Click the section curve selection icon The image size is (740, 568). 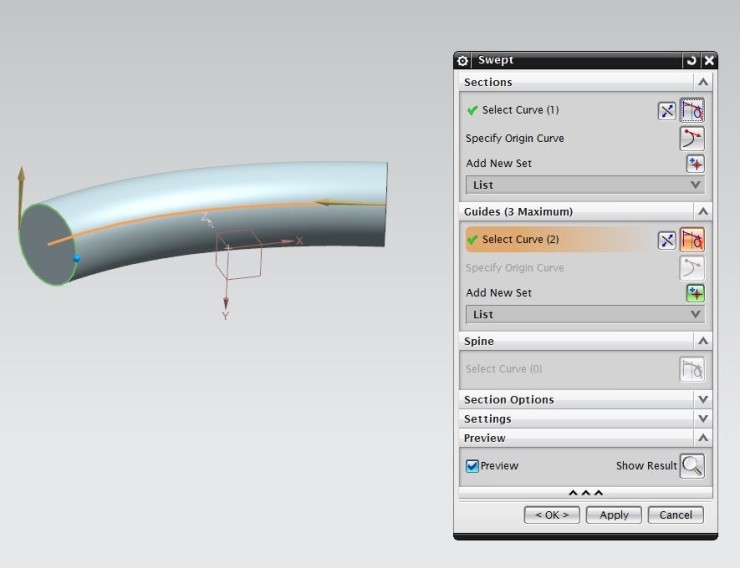pyautogui.click(x=692, y=111)
